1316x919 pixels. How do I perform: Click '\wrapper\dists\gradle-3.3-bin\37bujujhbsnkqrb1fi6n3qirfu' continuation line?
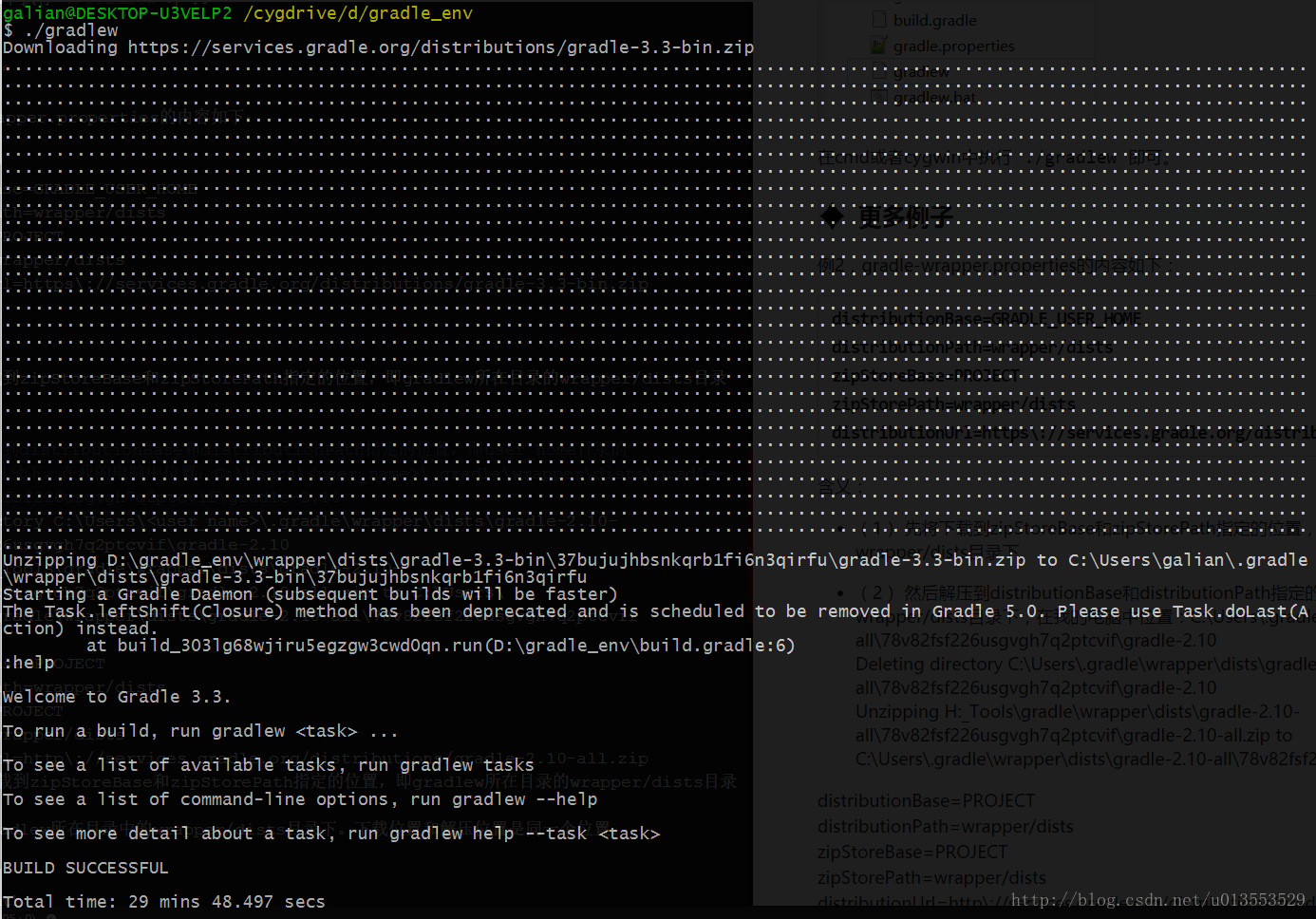point(294,577)
